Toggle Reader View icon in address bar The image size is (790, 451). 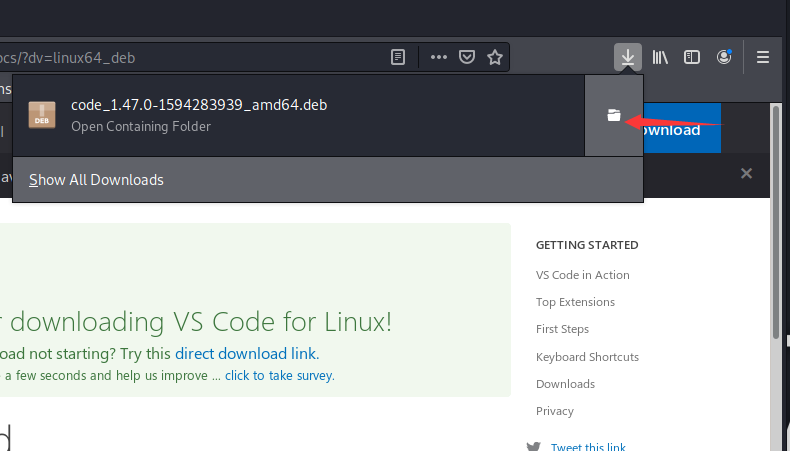coord(398,57)
